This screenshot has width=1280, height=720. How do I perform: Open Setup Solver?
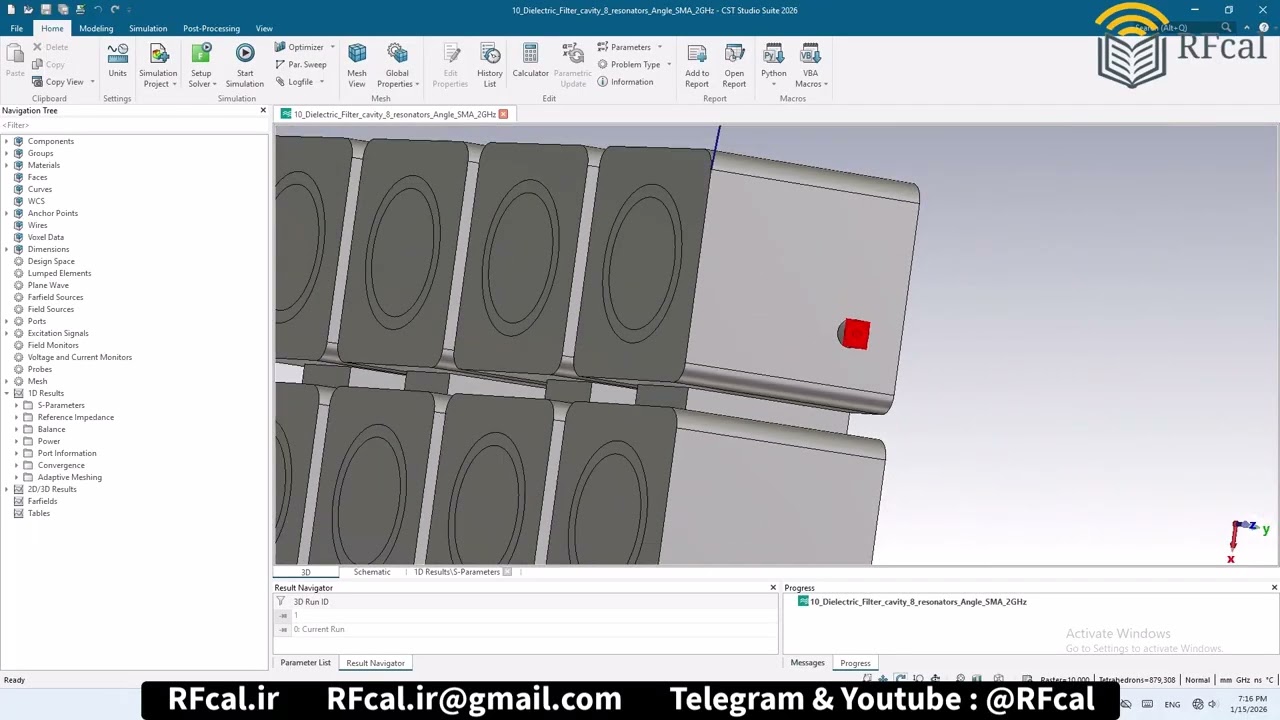[x=201, y=65]
